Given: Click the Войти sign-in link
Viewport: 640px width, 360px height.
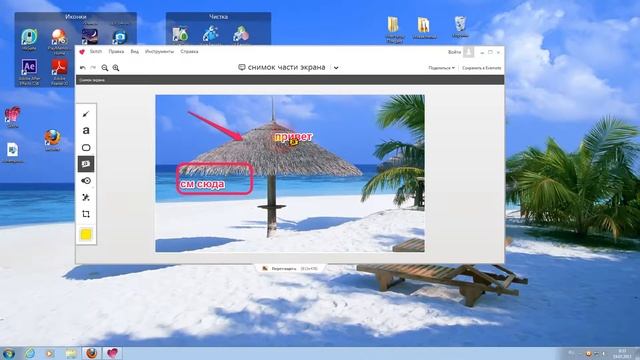Looking at the screenshot, I should click(454, 52).
